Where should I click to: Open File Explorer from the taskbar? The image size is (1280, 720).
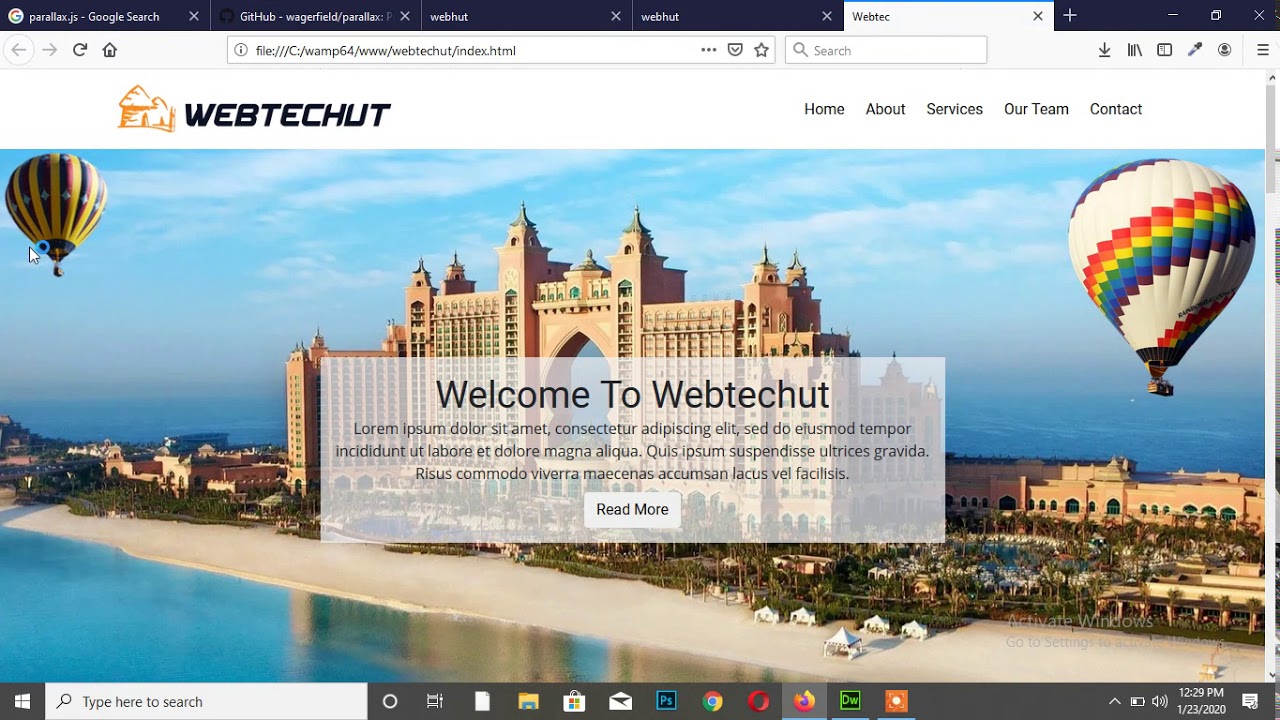click(x=528, y=701)
